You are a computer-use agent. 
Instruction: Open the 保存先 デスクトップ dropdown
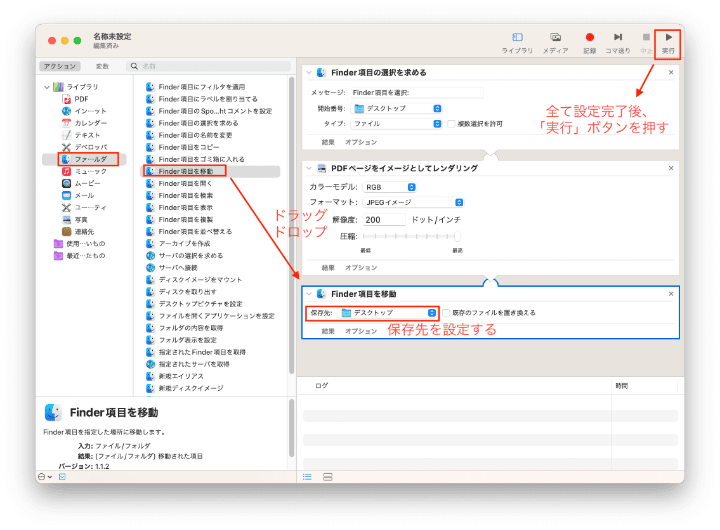pyautogui.click(x=387, y=313)
